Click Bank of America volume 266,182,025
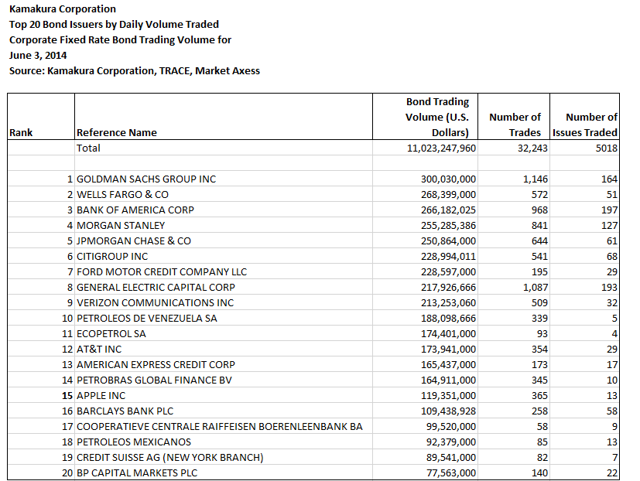Viewport: 640px width, 481px height. tap(449, 210)
